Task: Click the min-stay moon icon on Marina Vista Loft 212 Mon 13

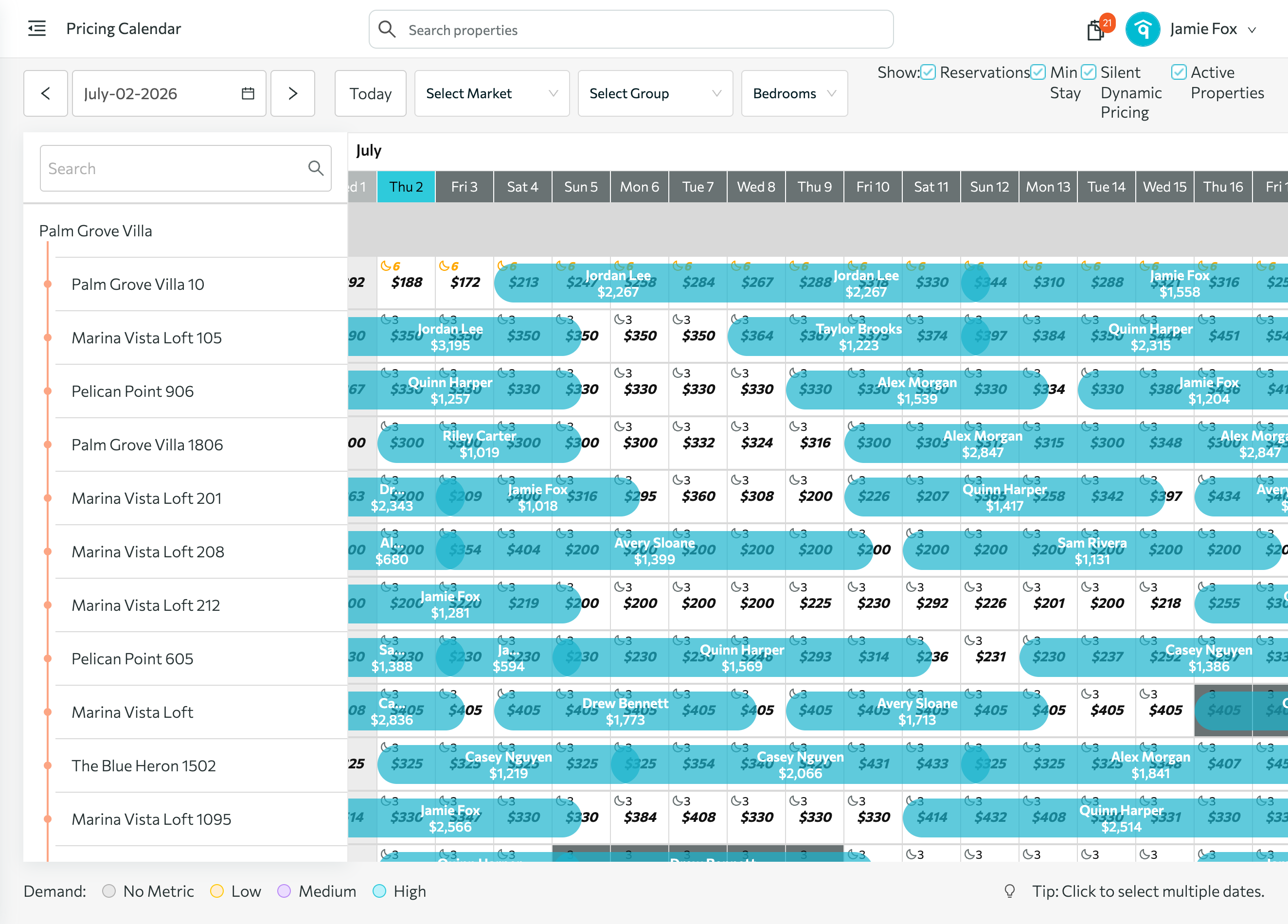Action: click(1028, 586)
